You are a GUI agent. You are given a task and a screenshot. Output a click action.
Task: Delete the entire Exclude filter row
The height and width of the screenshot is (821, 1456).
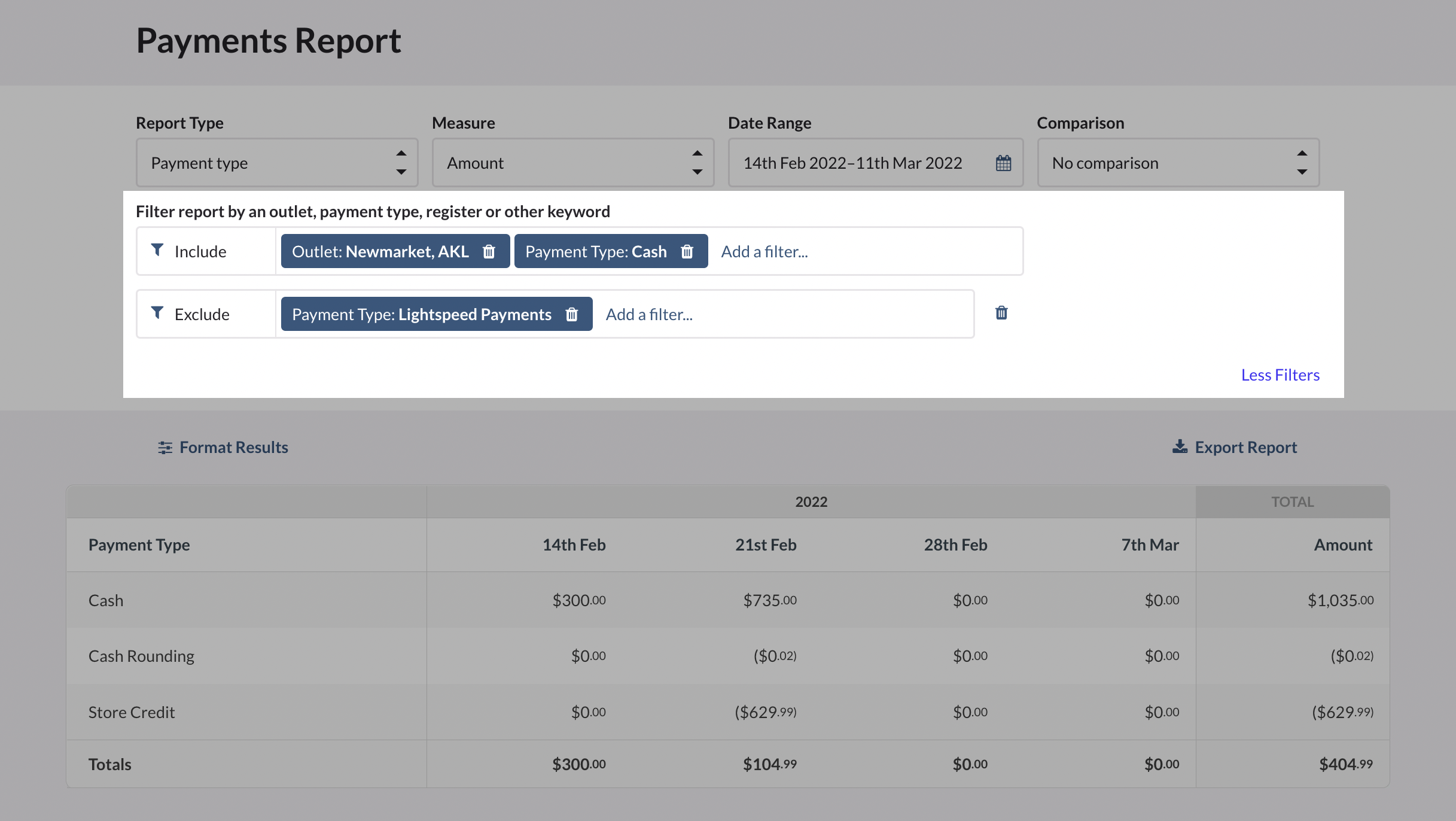coord(1001,313)
